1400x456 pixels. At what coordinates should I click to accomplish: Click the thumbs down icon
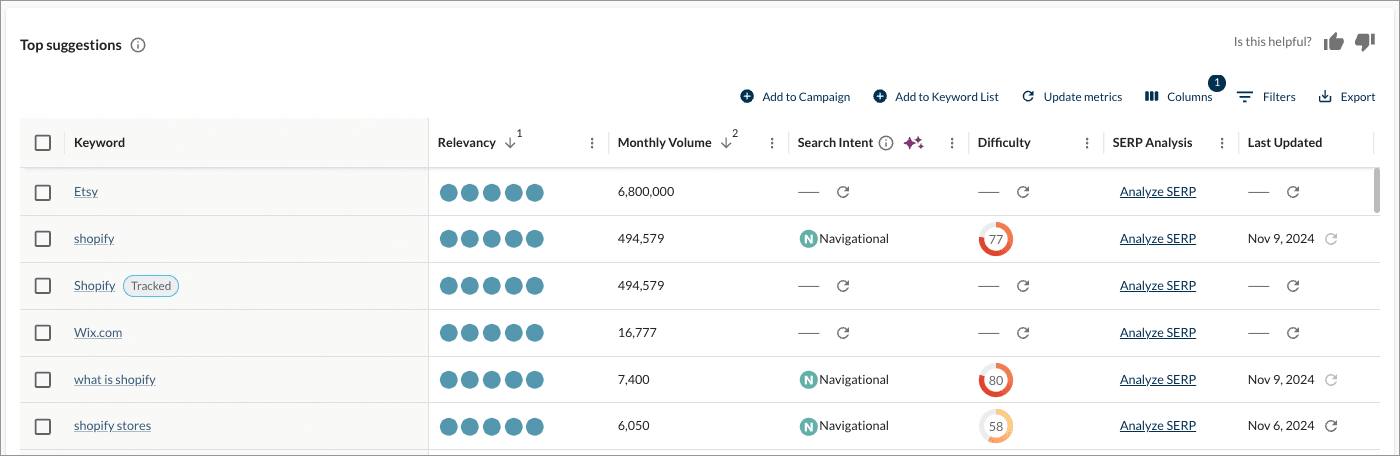[1365, 42]
